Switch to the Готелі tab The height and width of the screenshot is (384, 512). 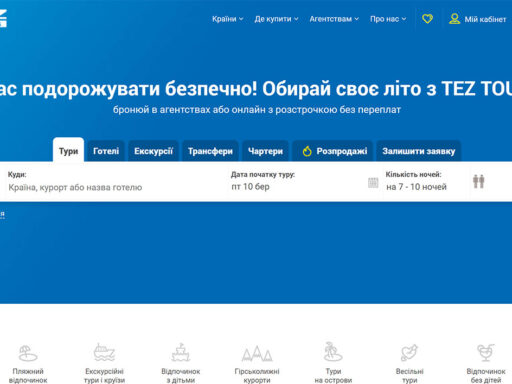(106, 151)
